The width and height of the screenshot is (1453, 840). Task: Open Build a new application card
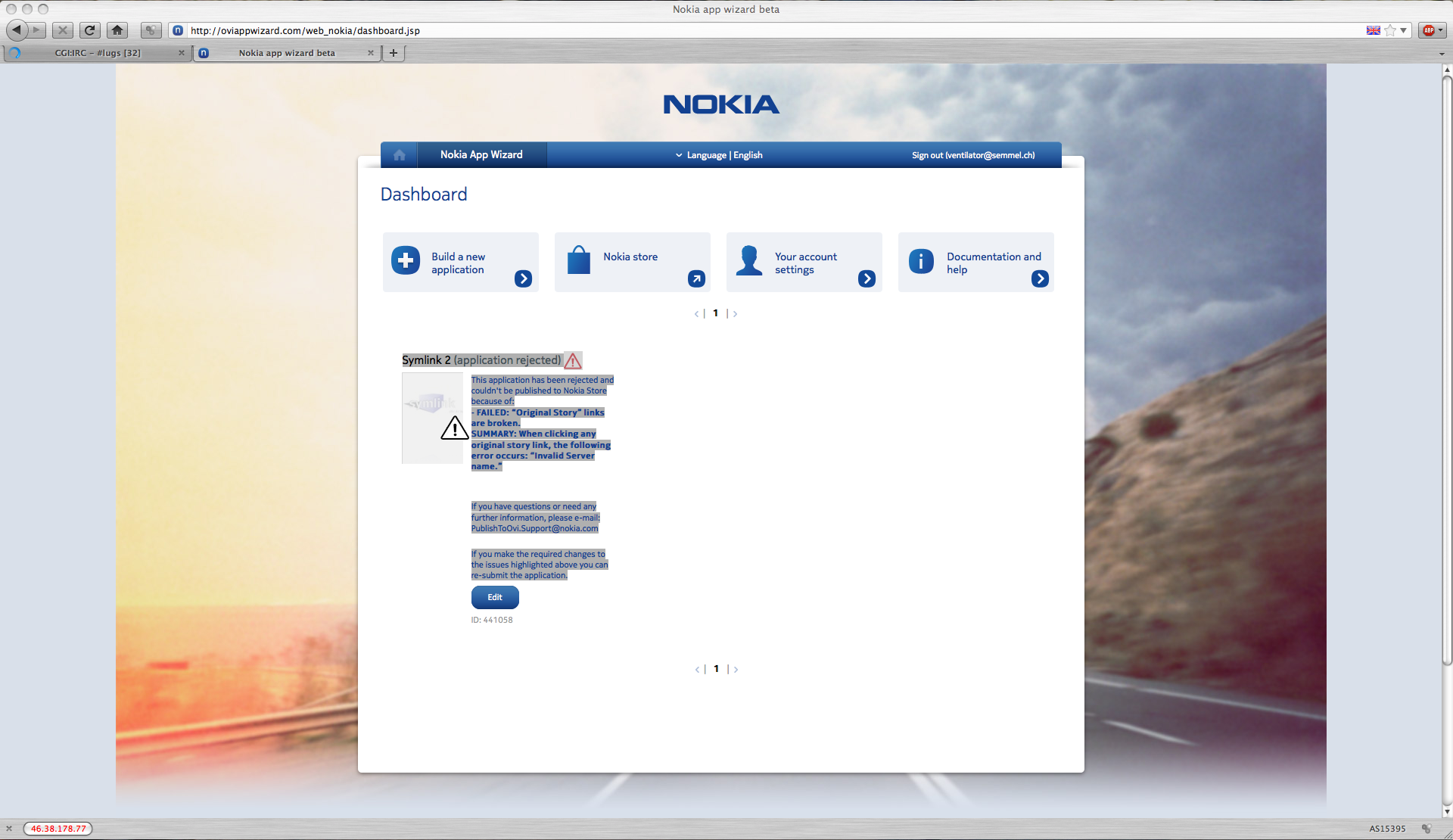[461, 262]
